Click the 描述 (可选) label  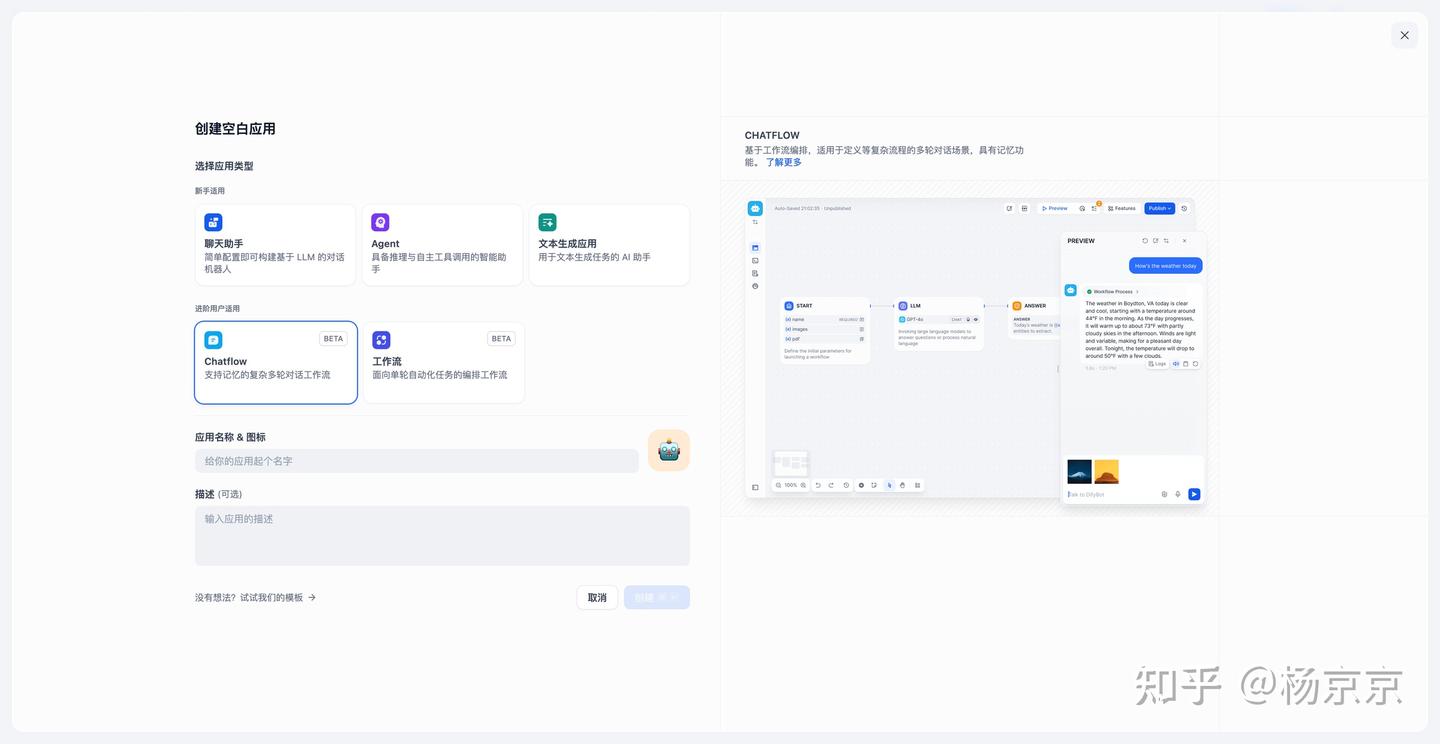point(218,494)
